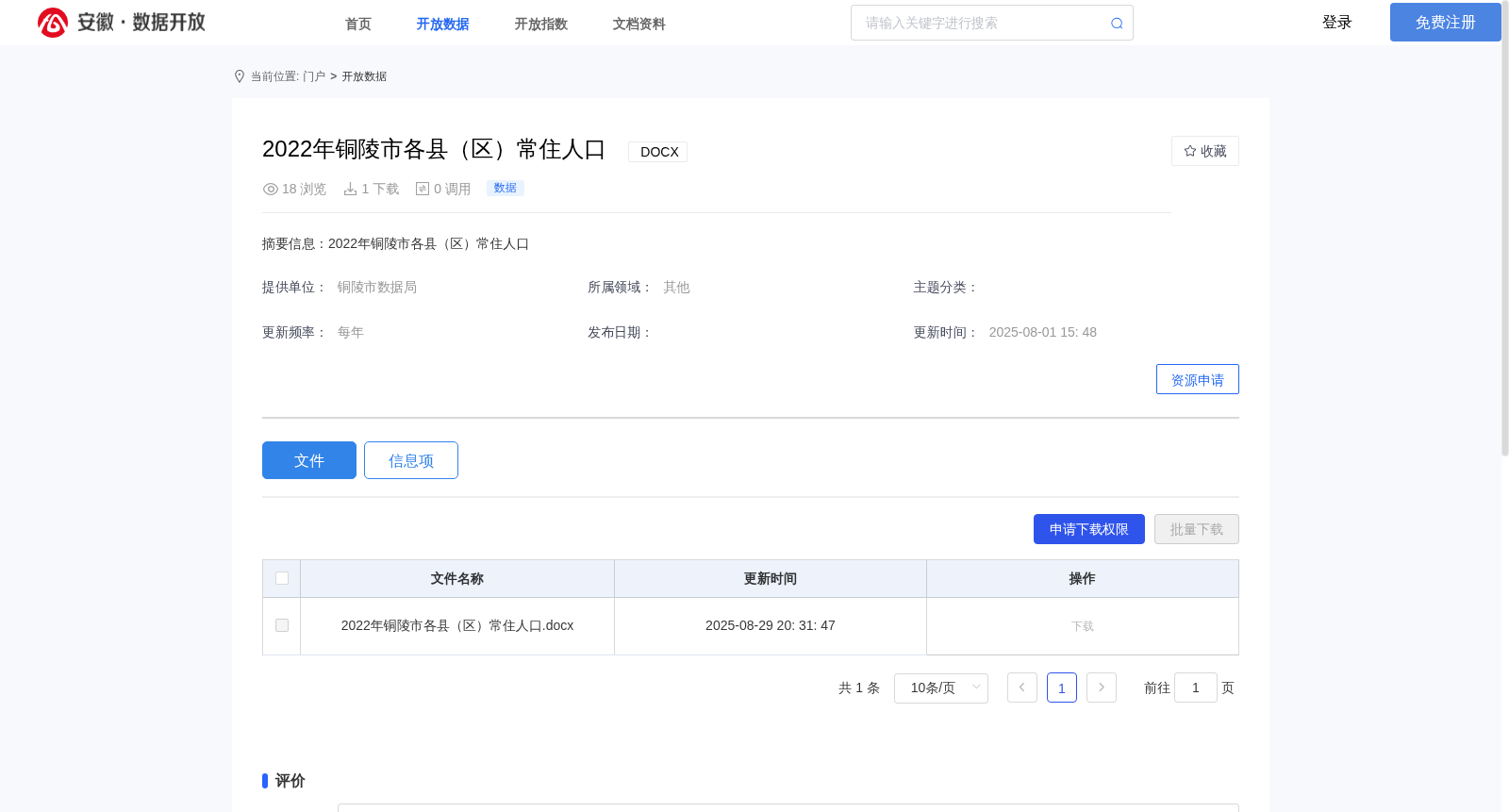Viewport: 1509px width, 812px height.
Task: Click the vertical page scrollbar
Action: pos(1505,230)
